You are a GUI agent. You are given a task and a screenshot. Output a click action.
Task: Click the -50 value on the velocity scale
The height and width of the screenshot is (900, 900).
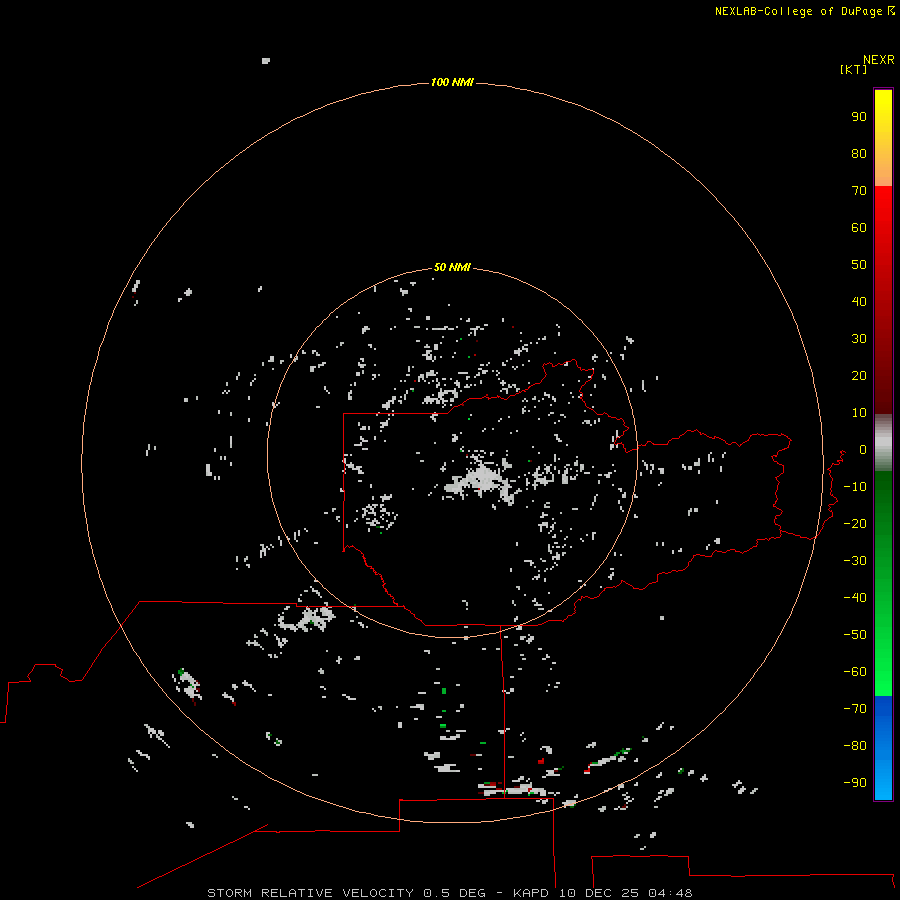[x=855, y=635]
